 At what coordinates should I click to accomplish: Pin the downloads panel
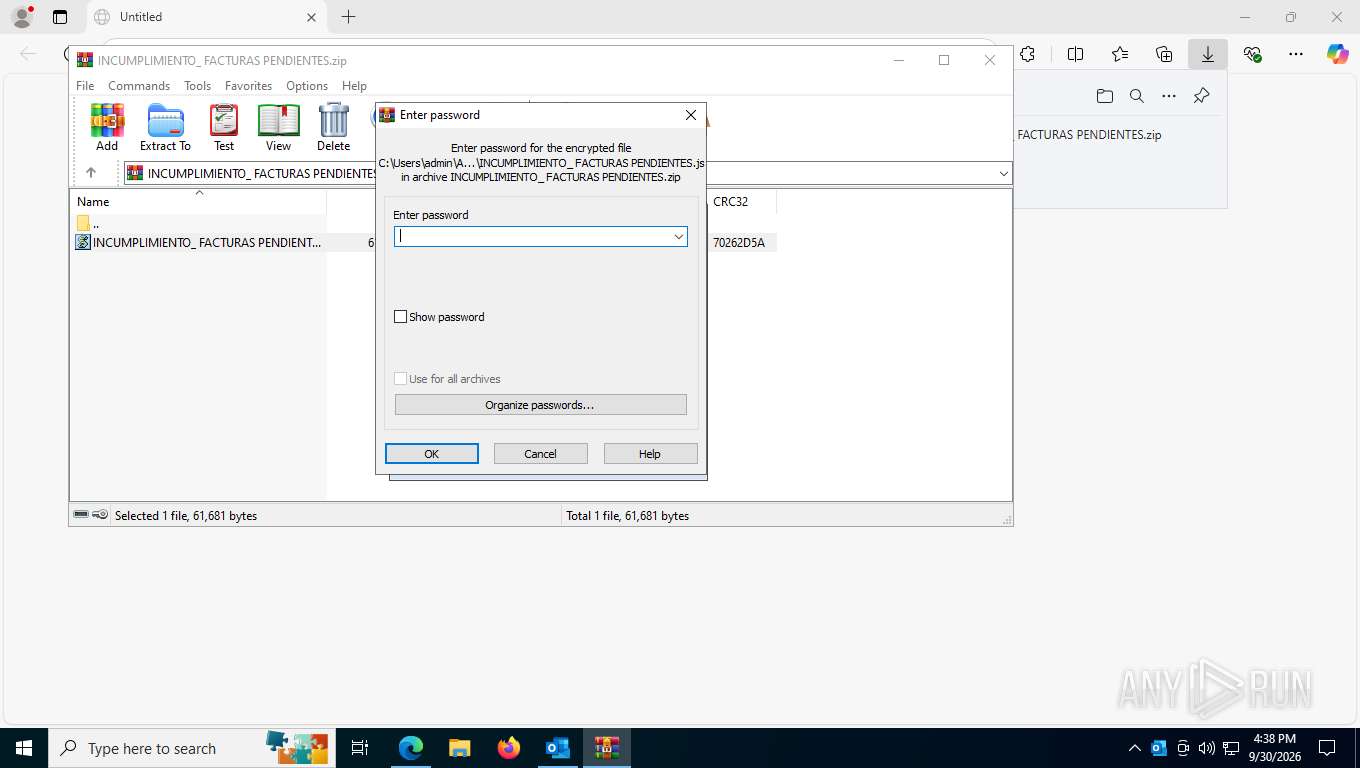click(1202, 96)
